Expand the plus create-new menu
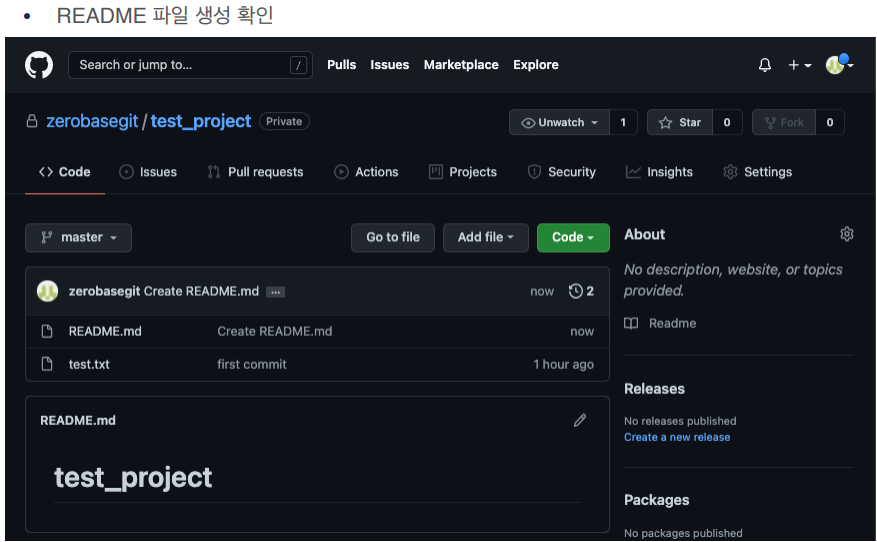877x542 pixels. [x=799, y=65]
